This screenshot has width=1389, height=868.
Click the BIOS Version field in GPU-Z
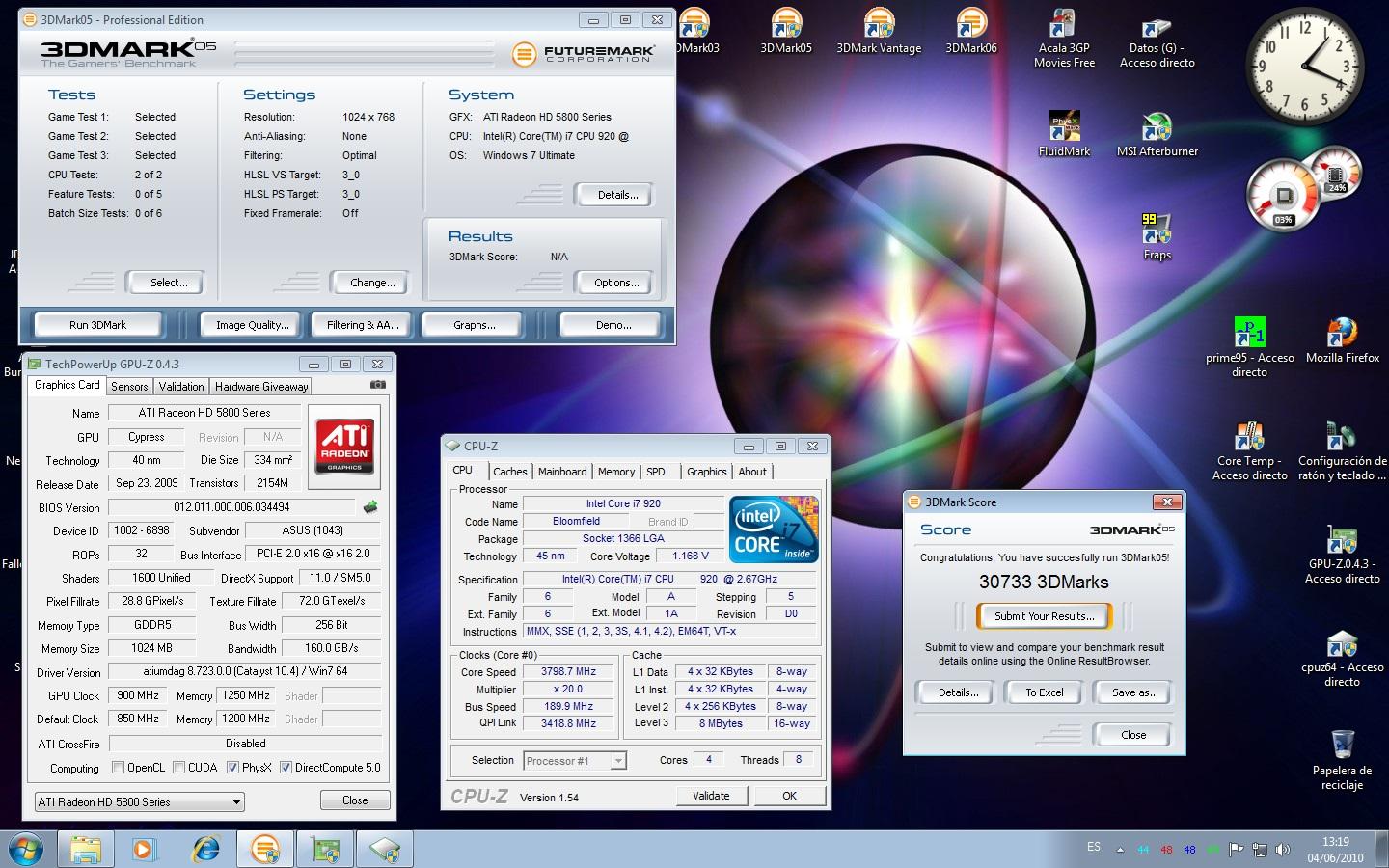[231, 506]
